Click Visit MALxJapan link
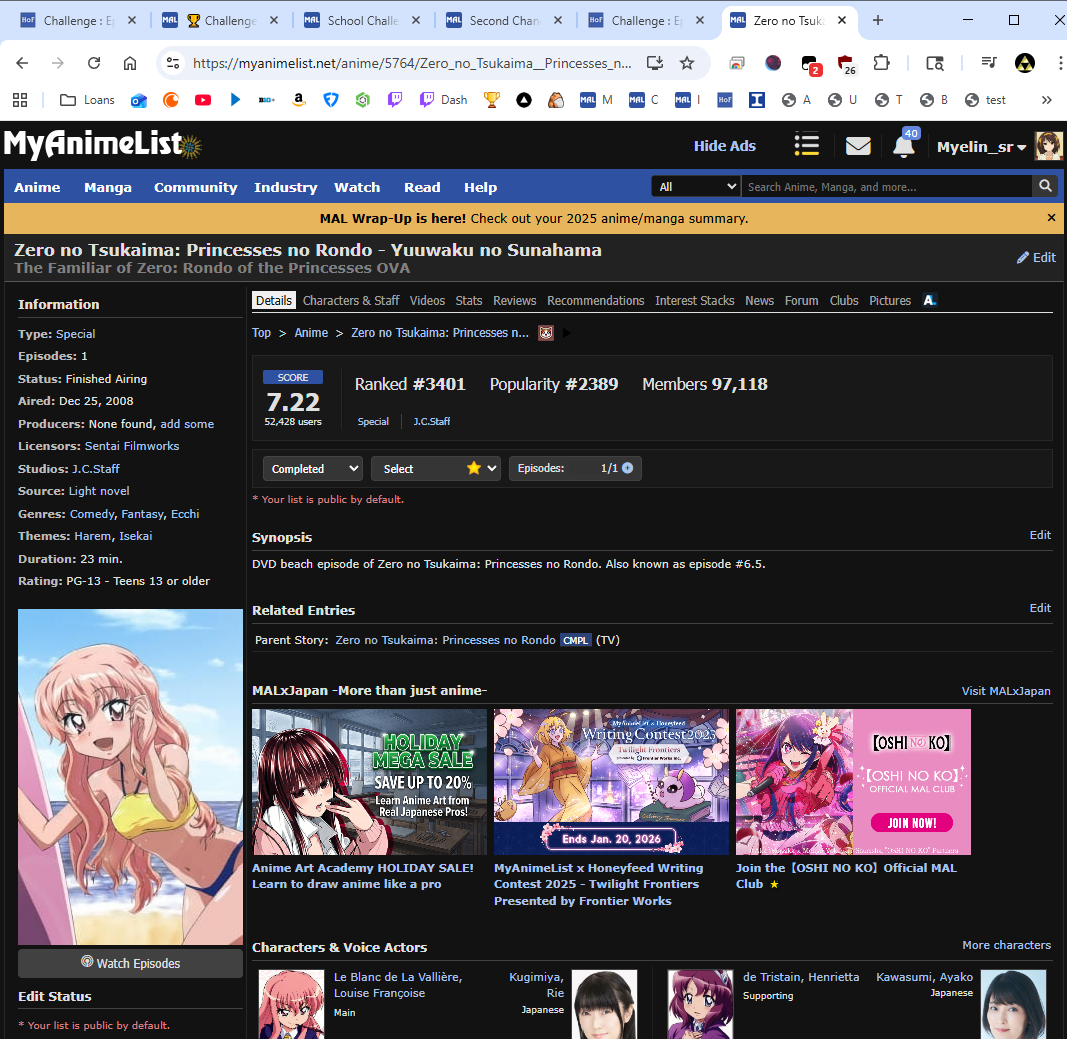Image resolution: width=1067 pixels, height=1039 pixels. pyautogui.click(x=1006, y=691)
